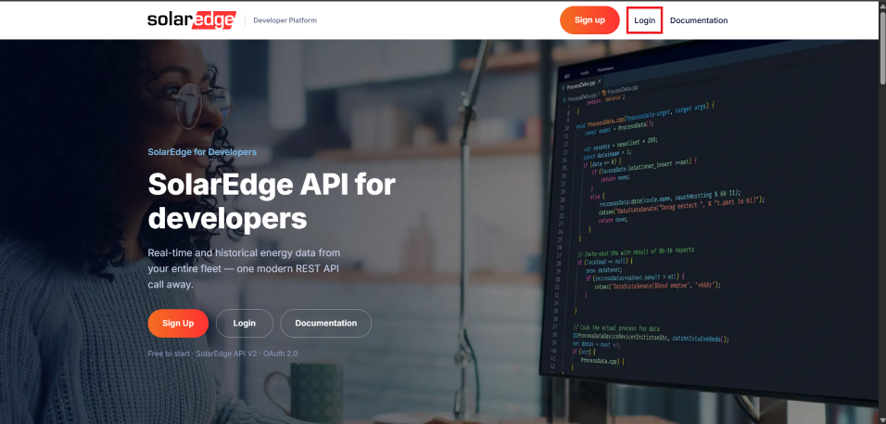Open Login link in the top navigation
This screenshot has height=424, width=886.
pos(645,20)
